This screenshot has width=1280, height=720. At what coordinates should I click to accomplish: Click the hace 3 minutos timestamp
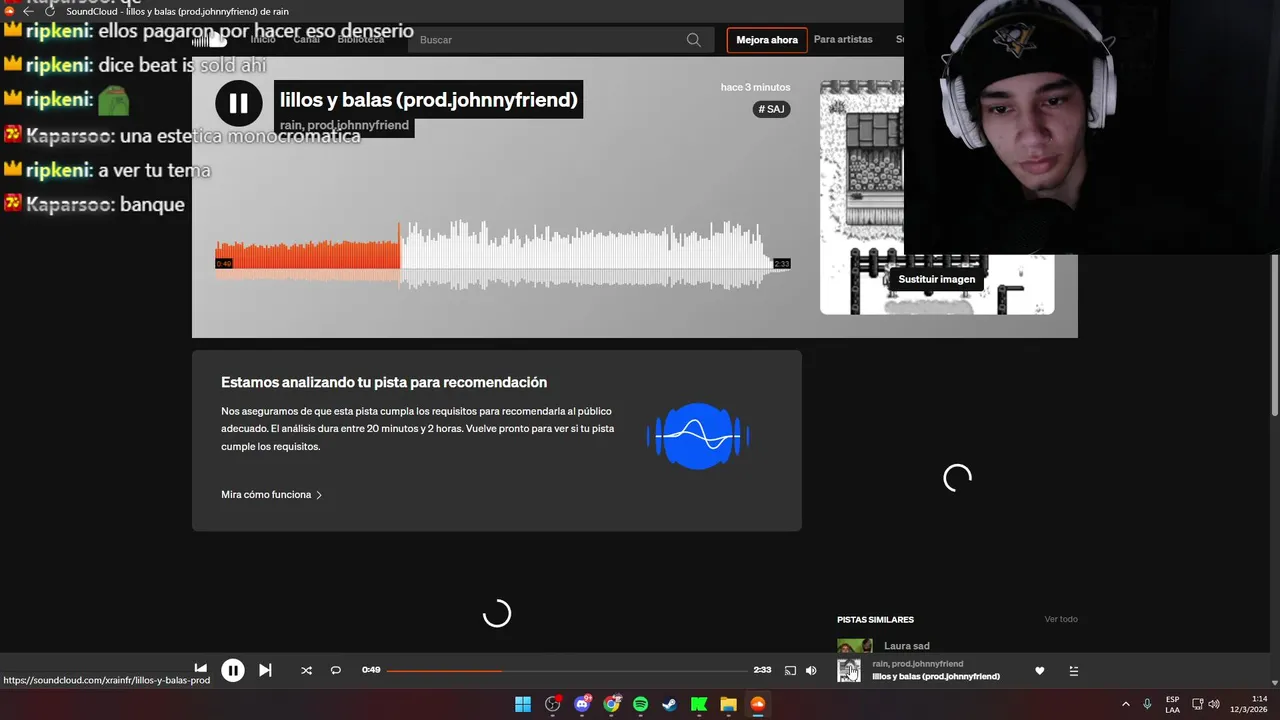[x=755, y=87]
